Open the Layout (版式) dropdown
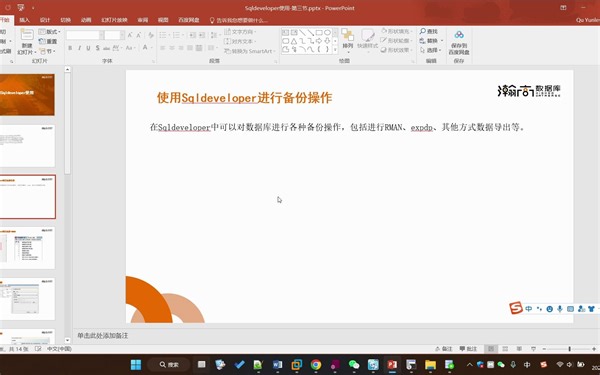 tap(50, 31)
